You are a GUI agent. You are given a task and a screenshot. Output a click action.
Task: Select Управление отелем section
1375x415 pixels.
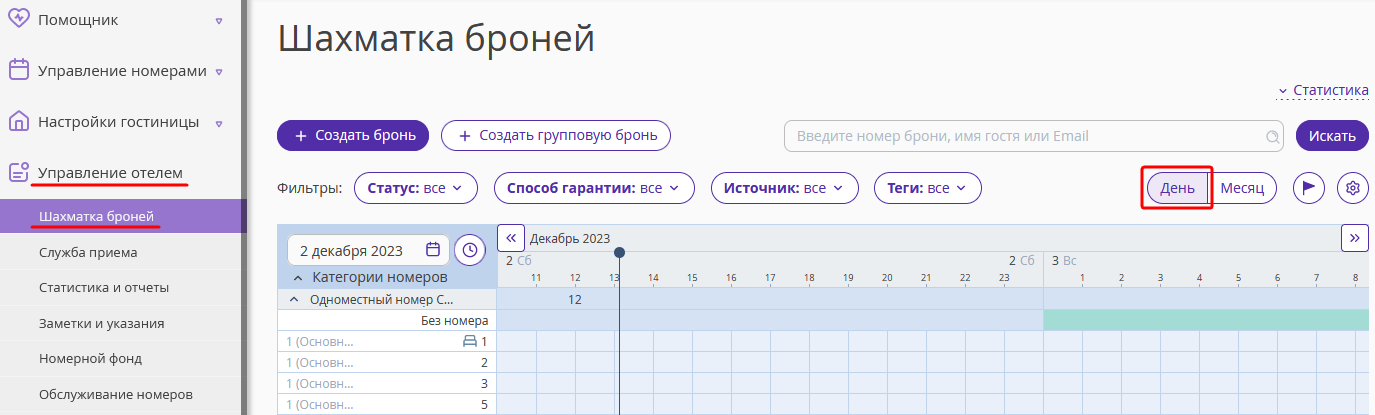point(110,172)
